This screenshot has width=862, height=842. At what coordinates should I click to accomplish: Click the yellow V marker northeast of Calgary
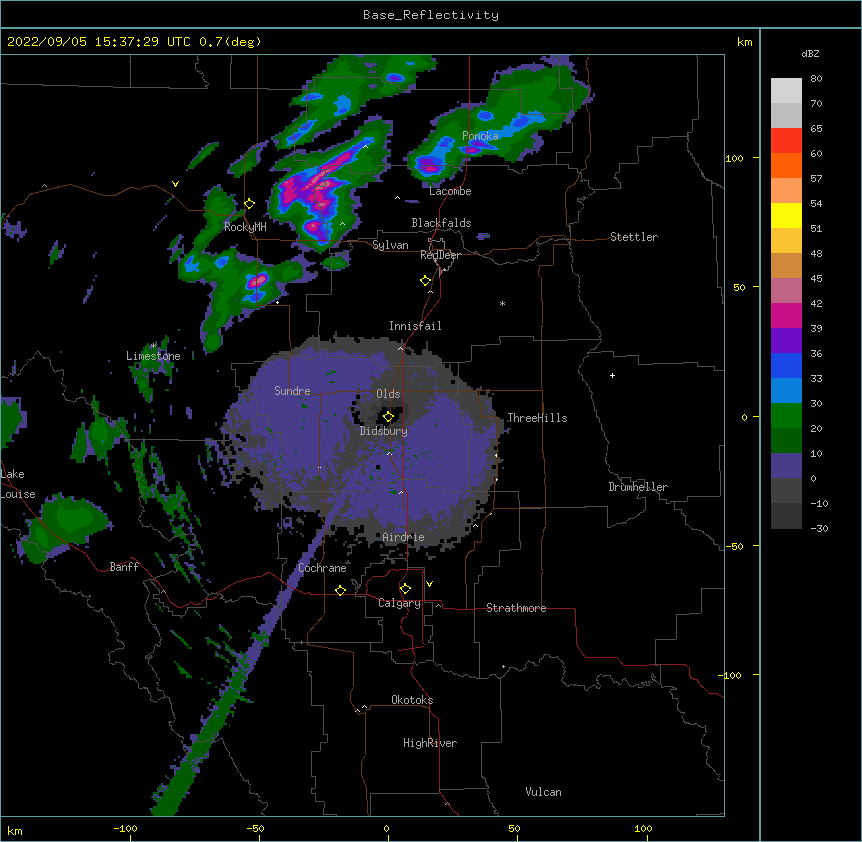(429, 584)
